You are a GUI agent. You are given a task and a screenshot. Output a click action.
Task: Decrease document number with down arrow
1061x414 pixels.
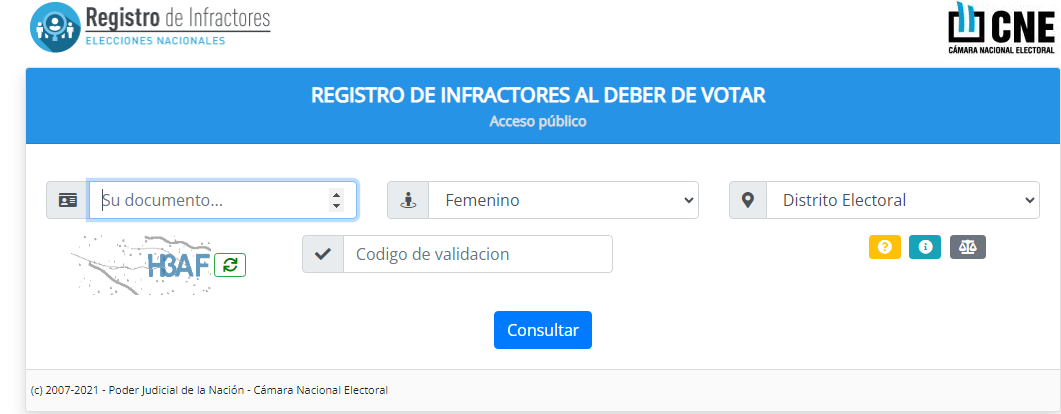coord(336,206)
